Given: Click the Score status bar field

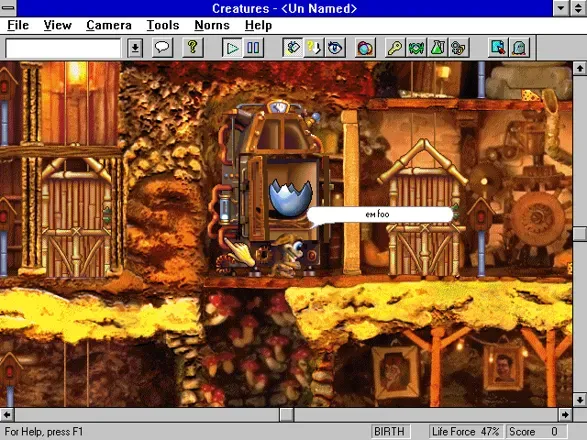Looking at the screenshot, I should 536,431.
